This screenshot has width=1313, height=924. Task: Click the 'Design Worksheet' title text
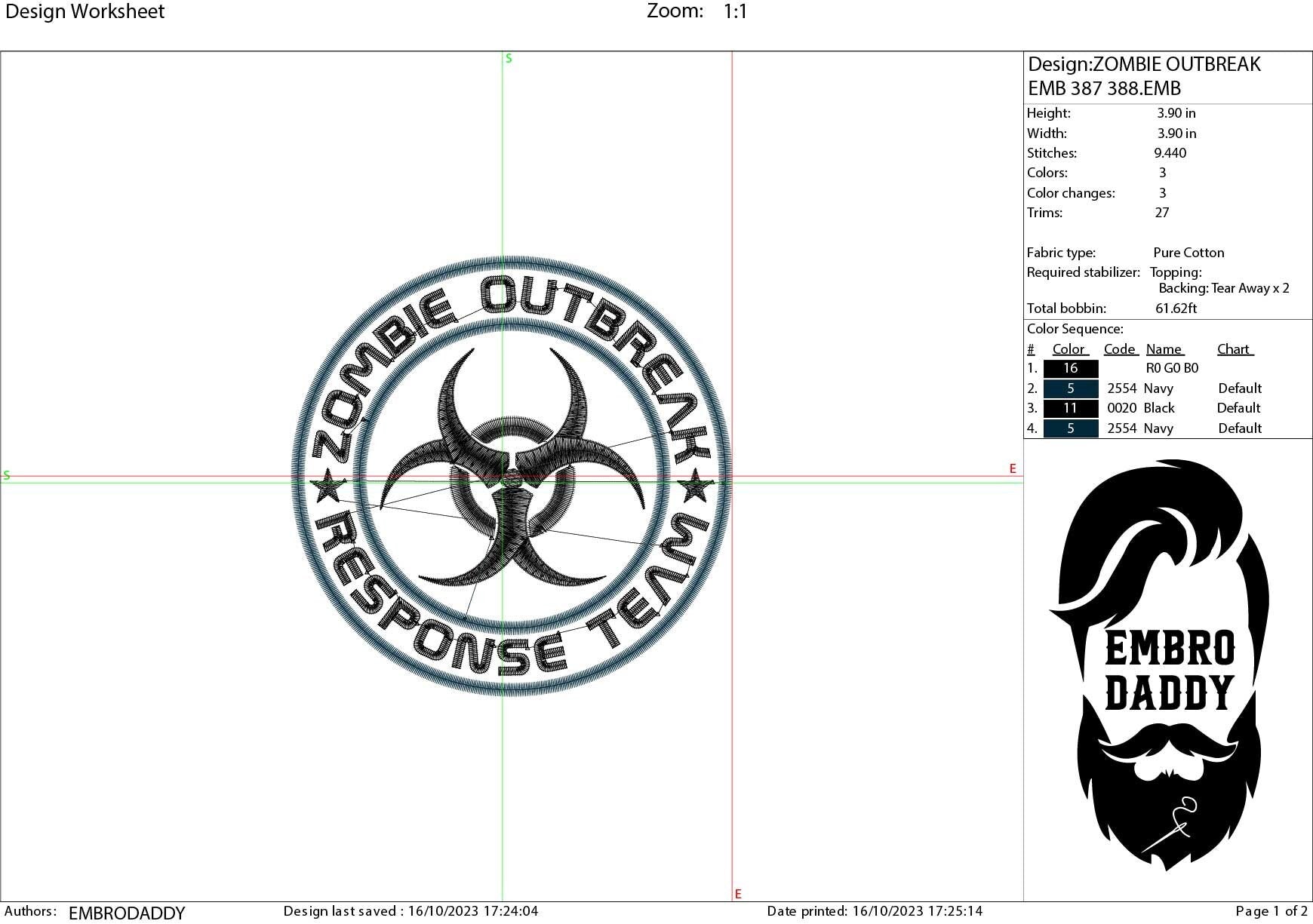(85, 11)
